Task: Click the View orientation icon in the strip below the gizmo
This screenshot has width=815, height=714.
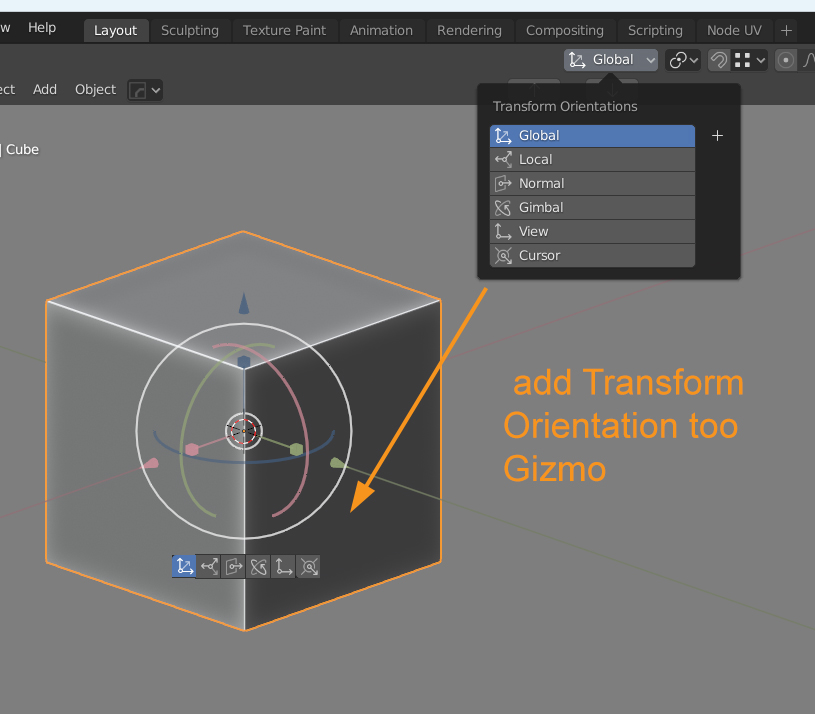Action: point(284,566)
